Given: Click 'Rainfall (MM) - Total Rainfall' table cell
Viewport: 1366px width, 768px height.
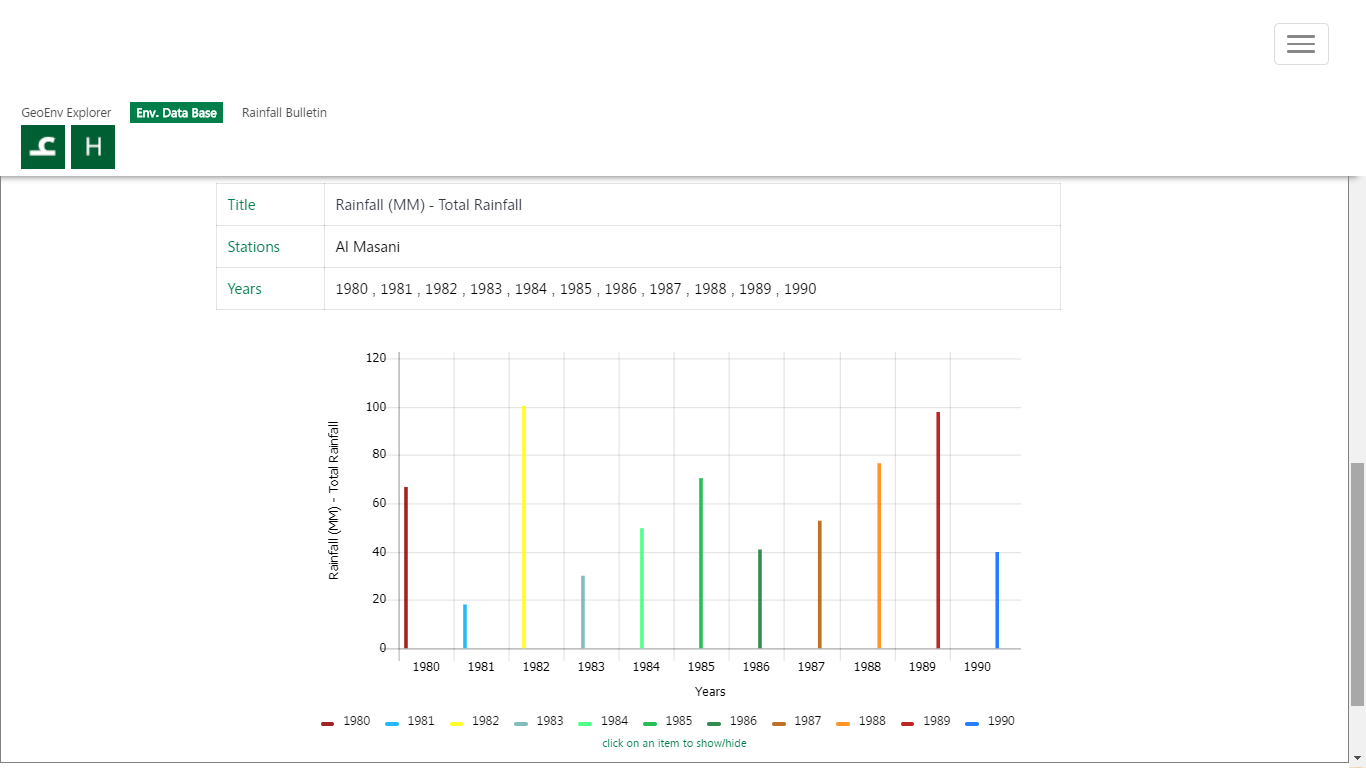Looking at the screenshot, I should [x=692, y=205].
